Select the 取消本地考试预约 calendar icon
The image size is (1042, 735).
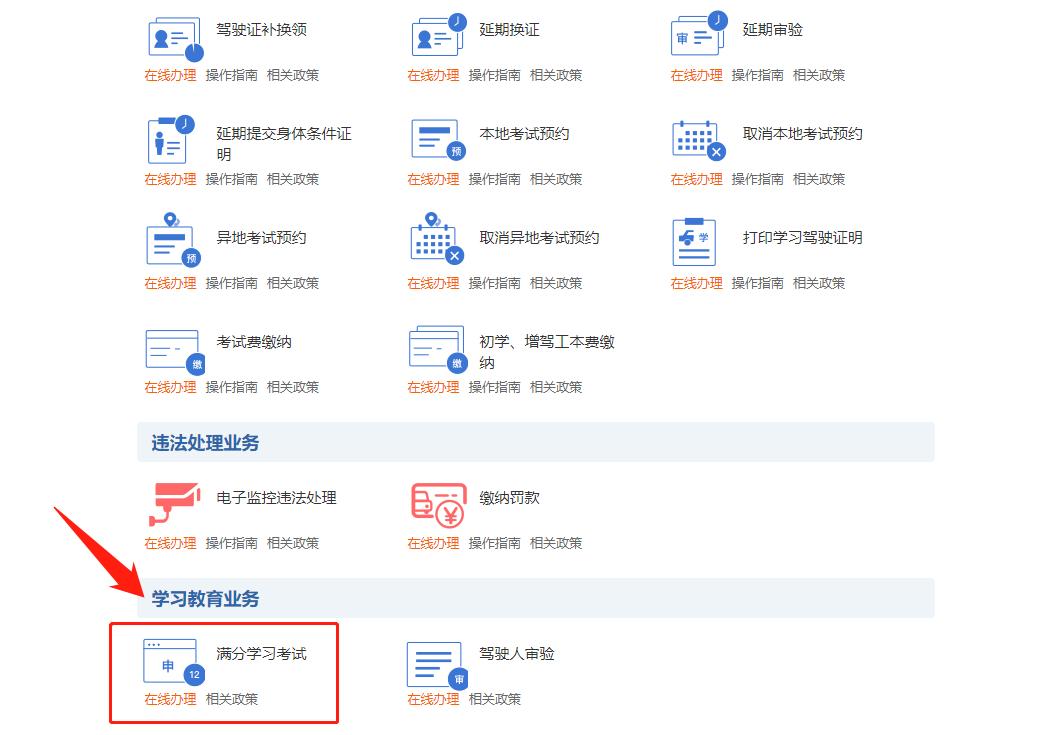coord(696,141)
